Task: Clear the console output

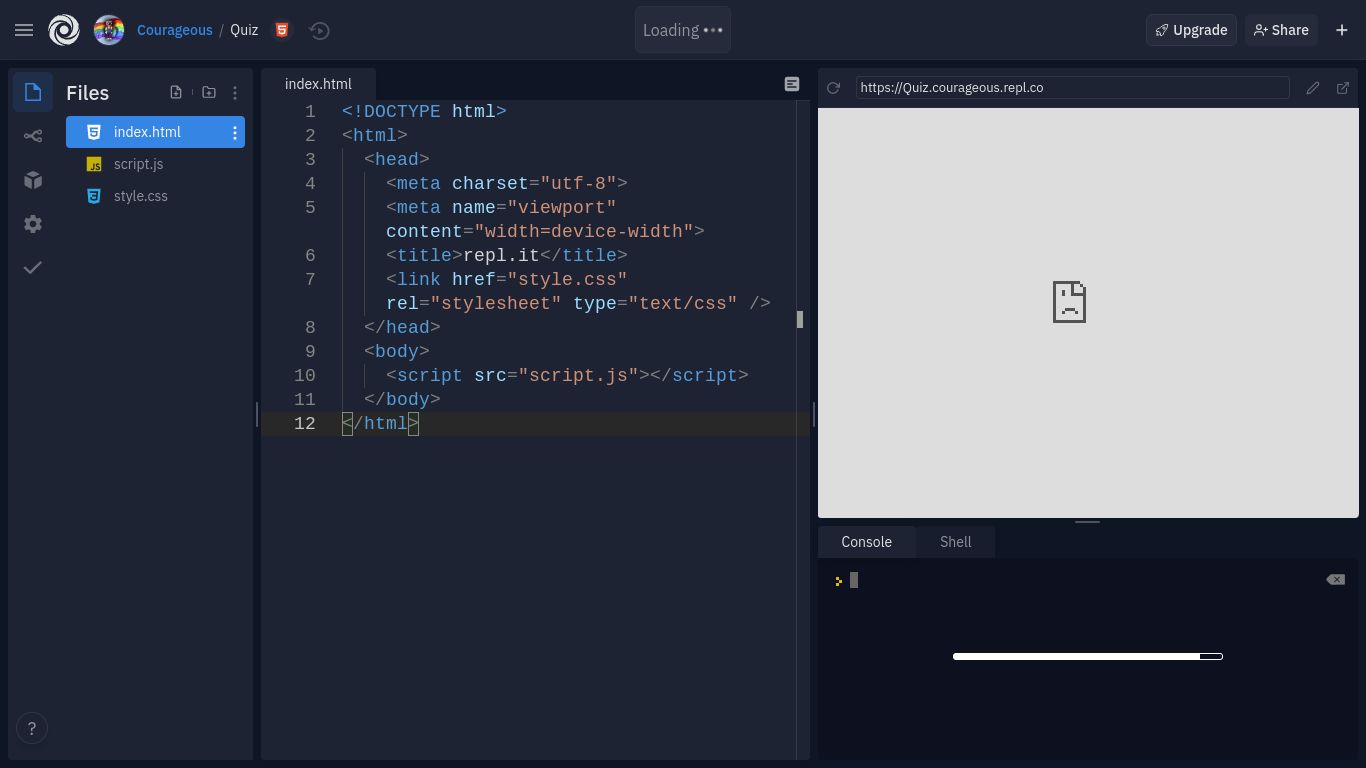Action: pyautogui.click(x=1336, y=580)
